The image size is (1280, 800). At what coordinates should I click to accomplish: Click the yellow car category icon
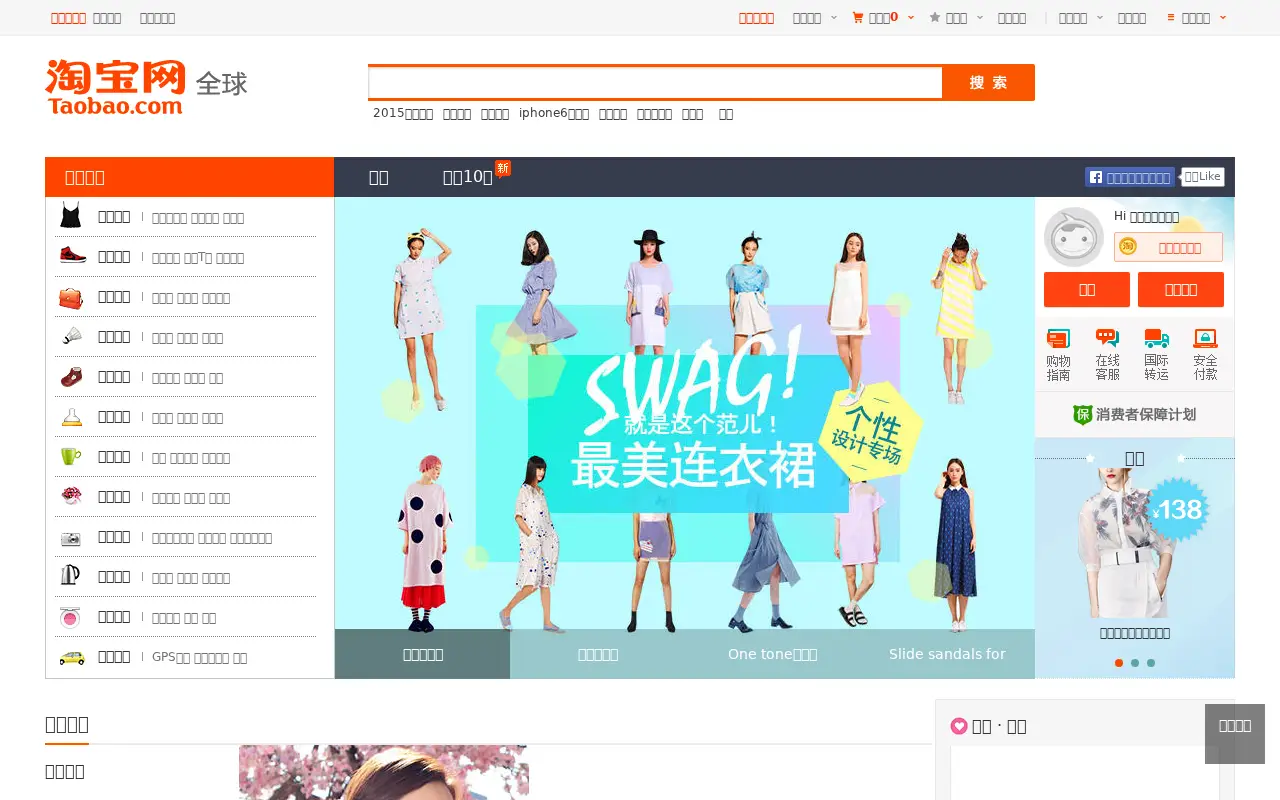tap(72, 657)
